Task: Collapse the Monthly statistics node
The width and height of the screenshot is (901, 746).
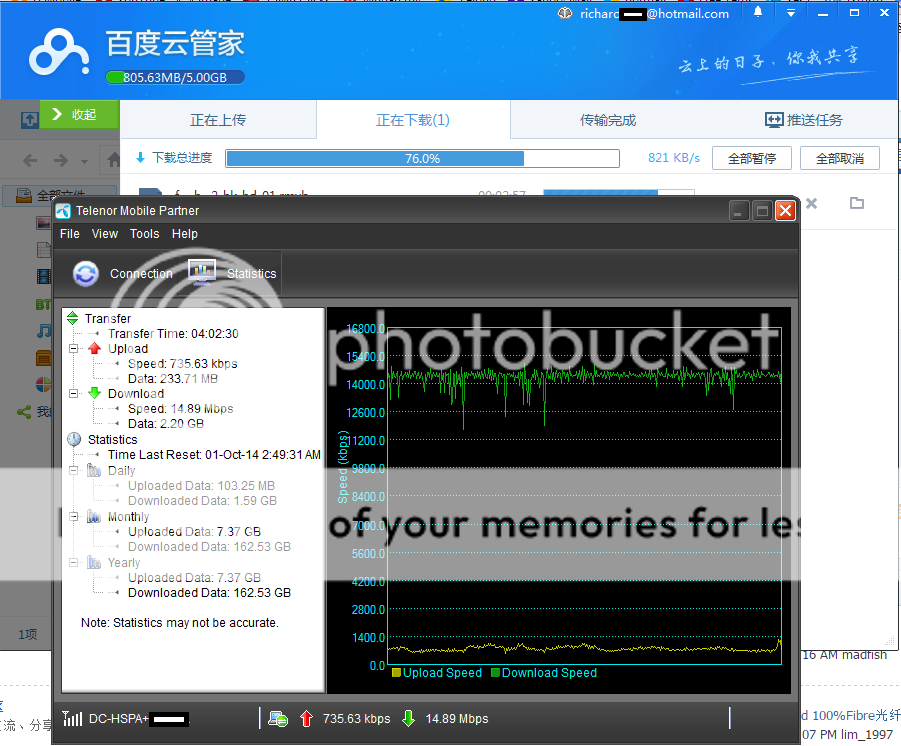Action: [x=73, y=517]
